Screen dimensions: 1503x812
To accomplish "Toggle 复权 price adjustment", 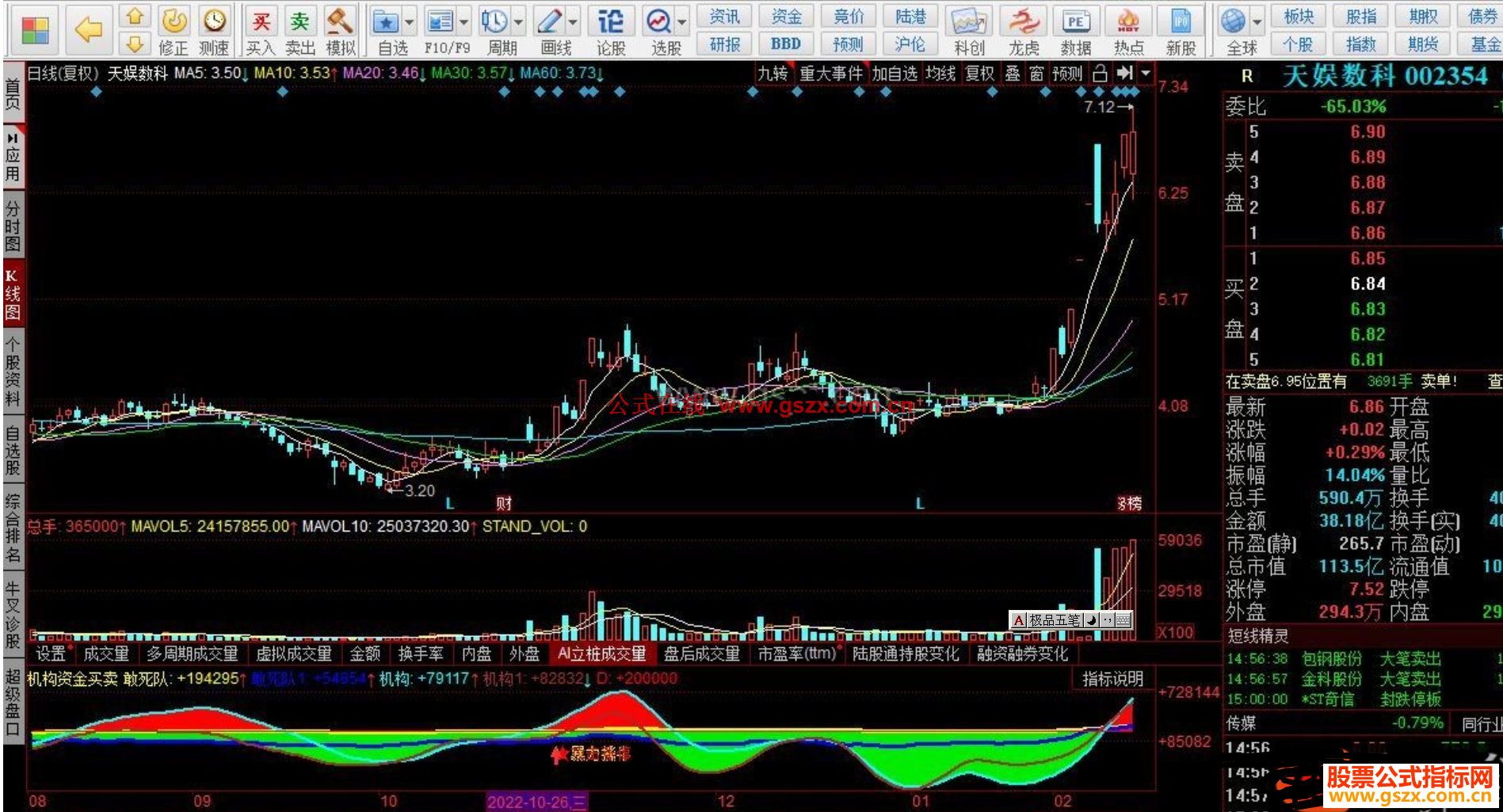I will pos(979,74).
